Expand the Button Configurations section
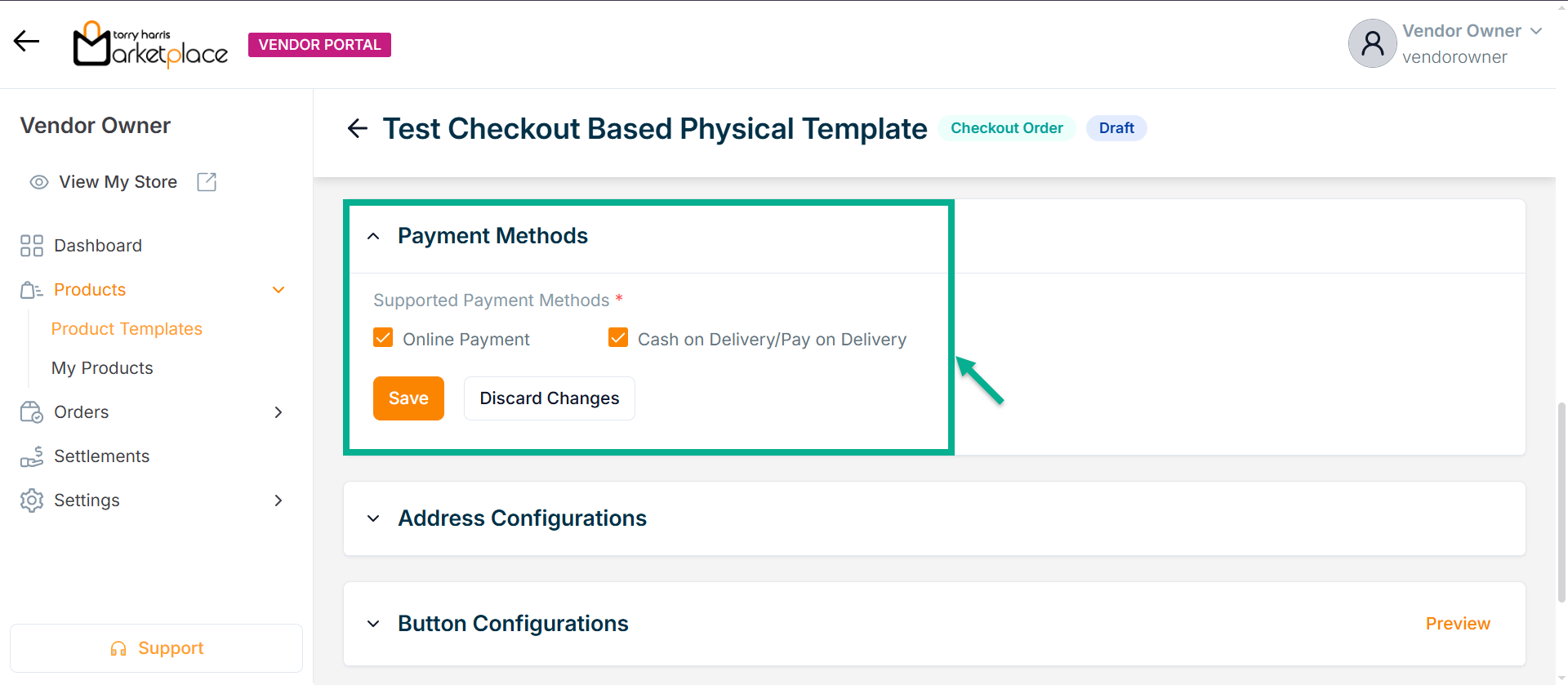The image size is (1568, 685). [x=373, y=624]
